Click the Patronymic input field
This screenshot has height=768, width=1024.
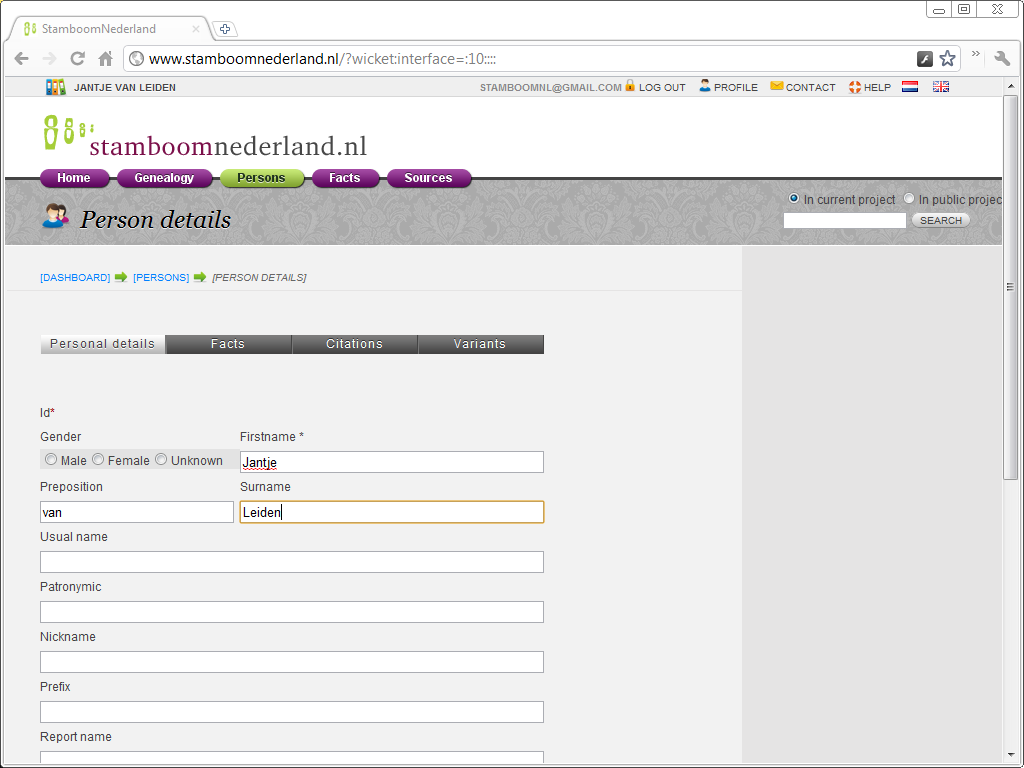(292, 612)
